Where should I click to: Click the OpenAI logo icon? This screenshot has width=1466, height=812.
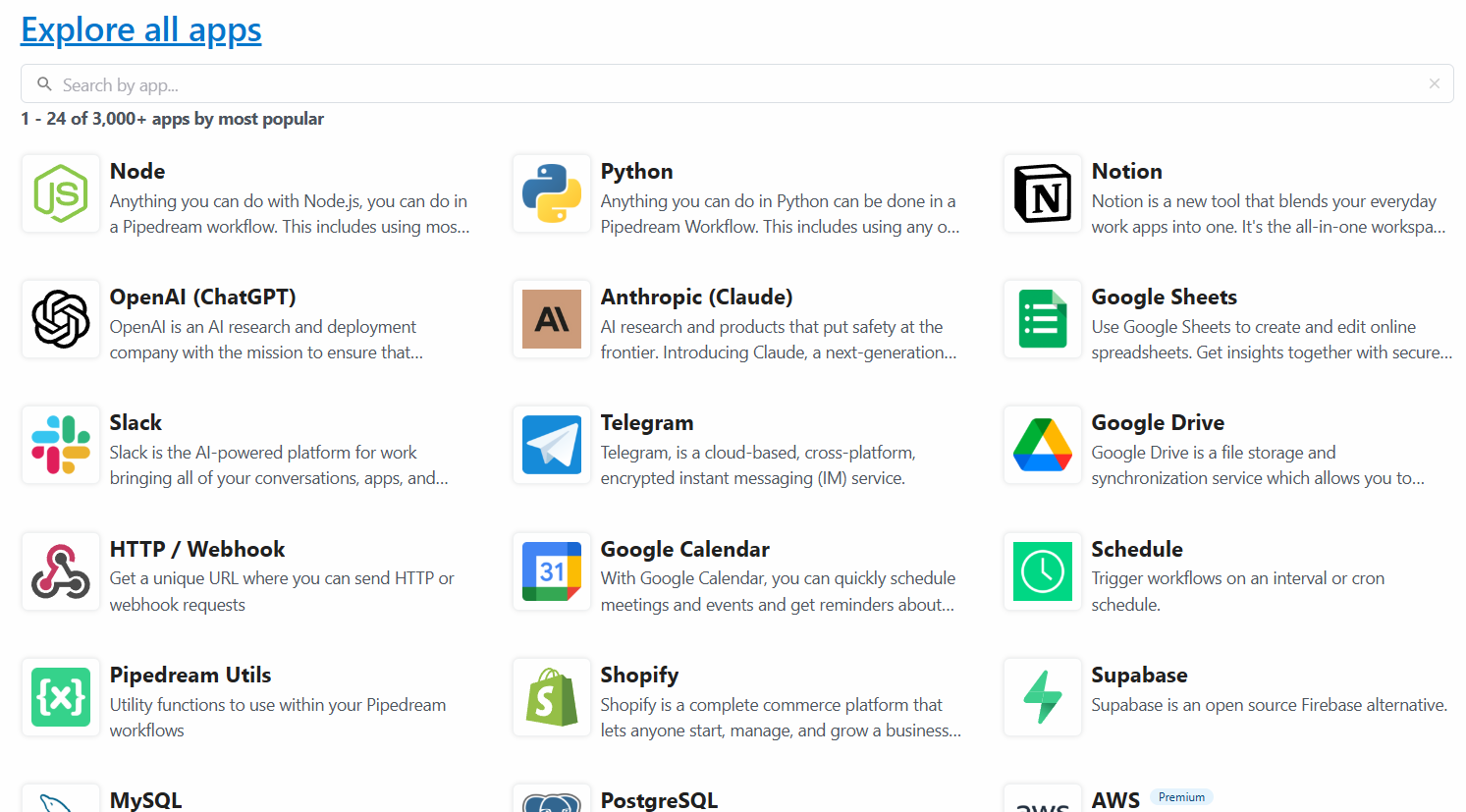[61, 319]
